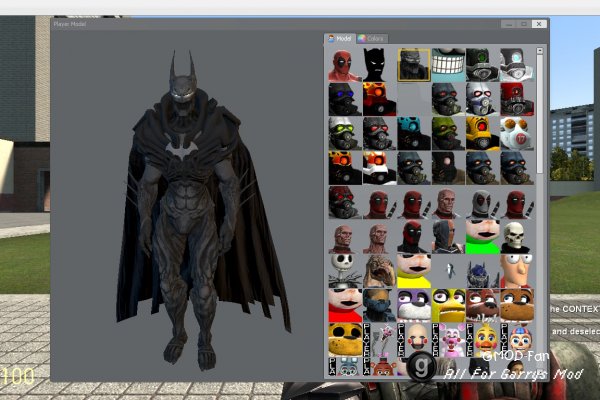Pick the yellow Chica model
This screenshot has height=400, width=600.
click(448, 305)
